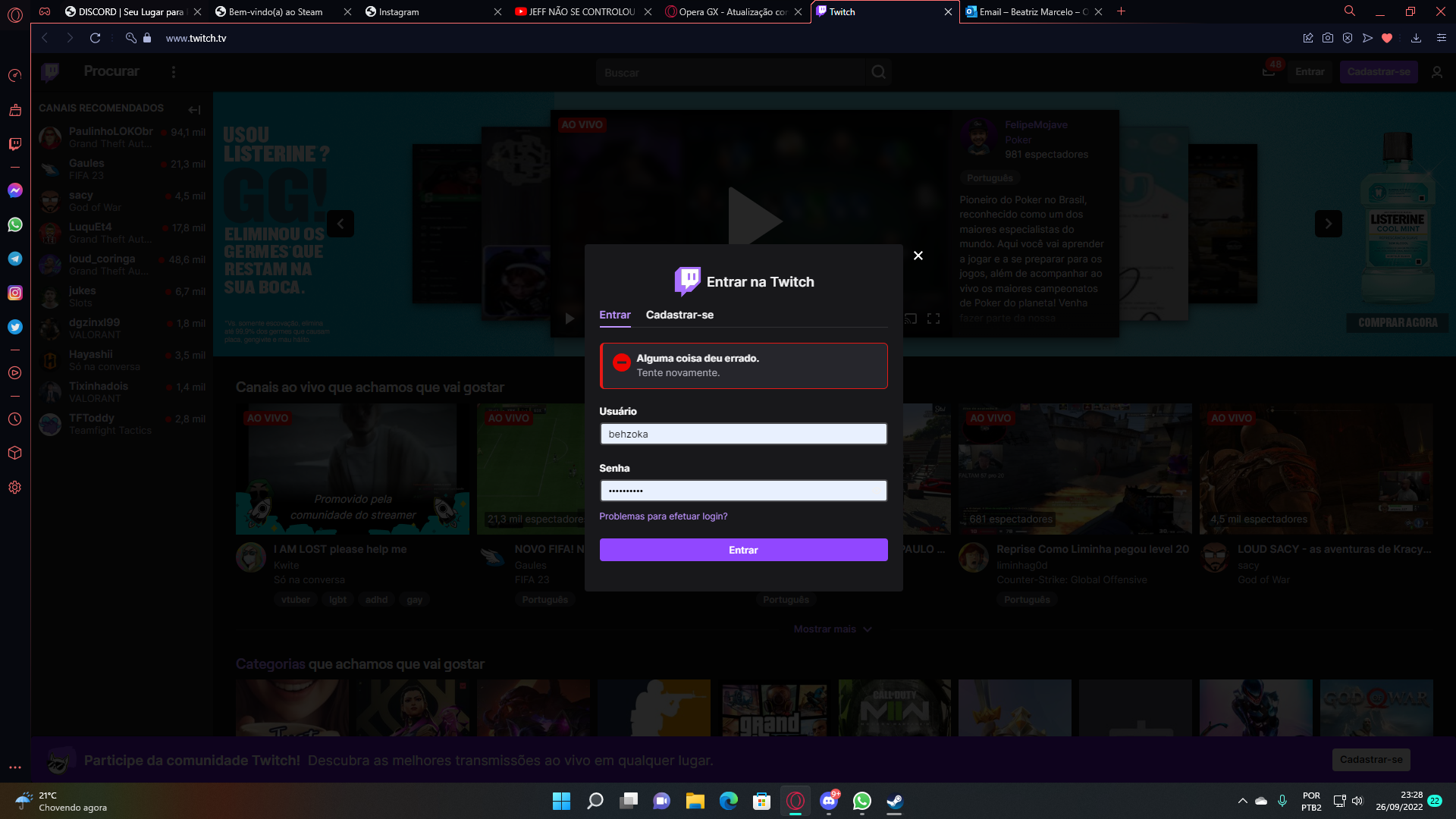The width and height of the screenshot is (1456, 819).
Task: Click Senha password field
Action: coord(743,491)
